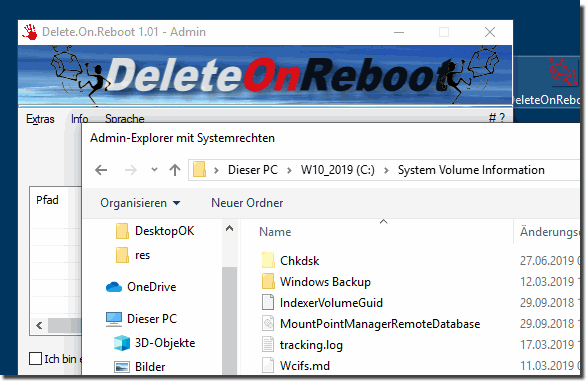Select OneDrive in navigation tree

pos(152,287)
